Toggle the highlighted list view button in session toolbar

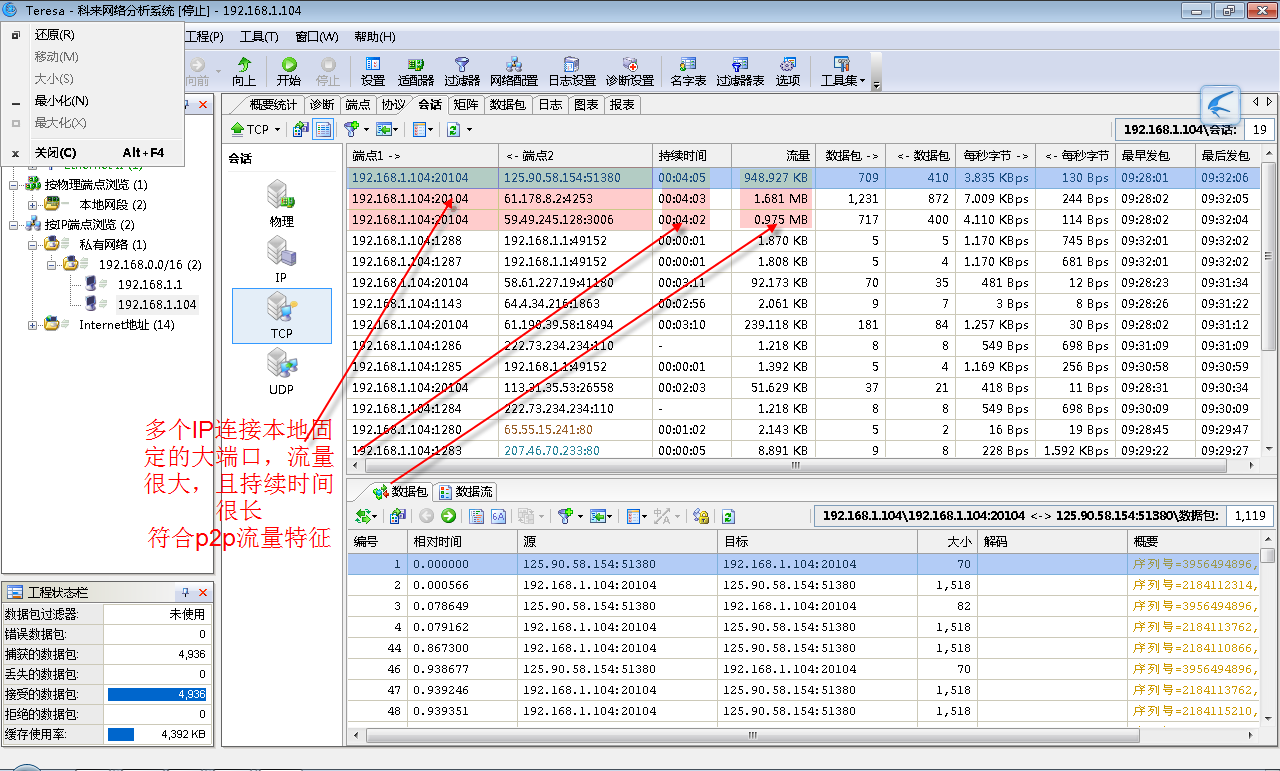(323, 129)
